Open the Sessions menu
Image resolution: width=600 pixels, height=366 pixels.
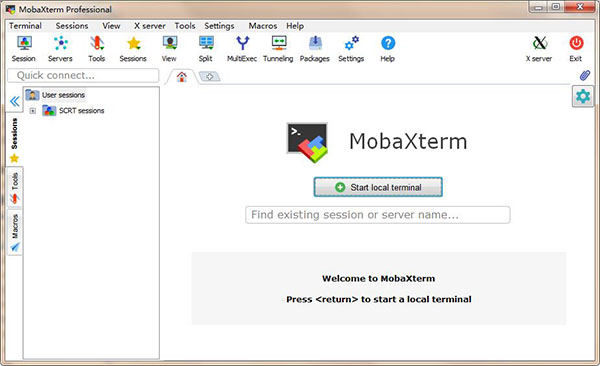click(x=72, y=26)
